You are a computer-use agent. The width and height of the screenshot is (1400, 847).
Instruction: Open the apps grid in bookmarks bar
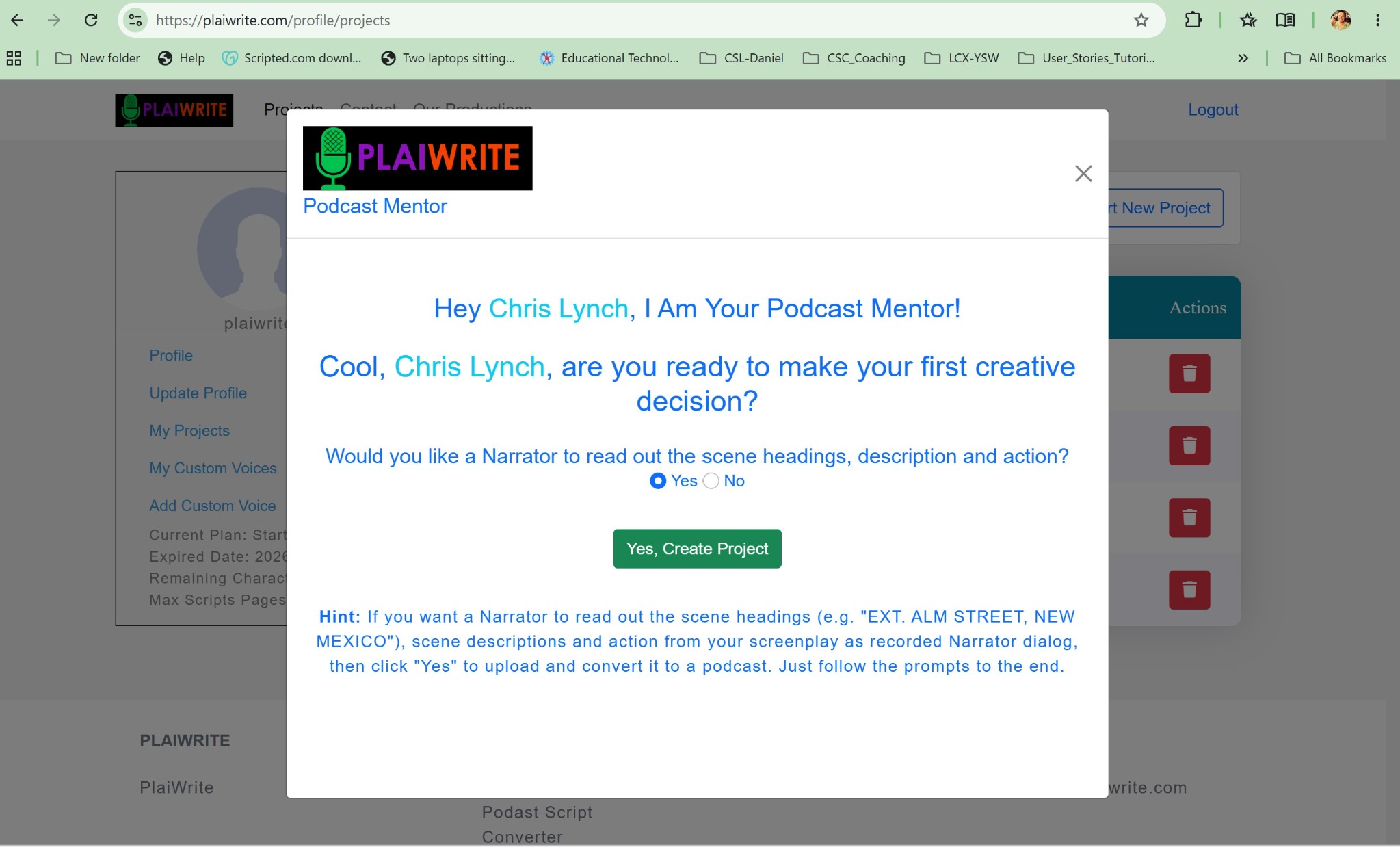tap(14, 58)
